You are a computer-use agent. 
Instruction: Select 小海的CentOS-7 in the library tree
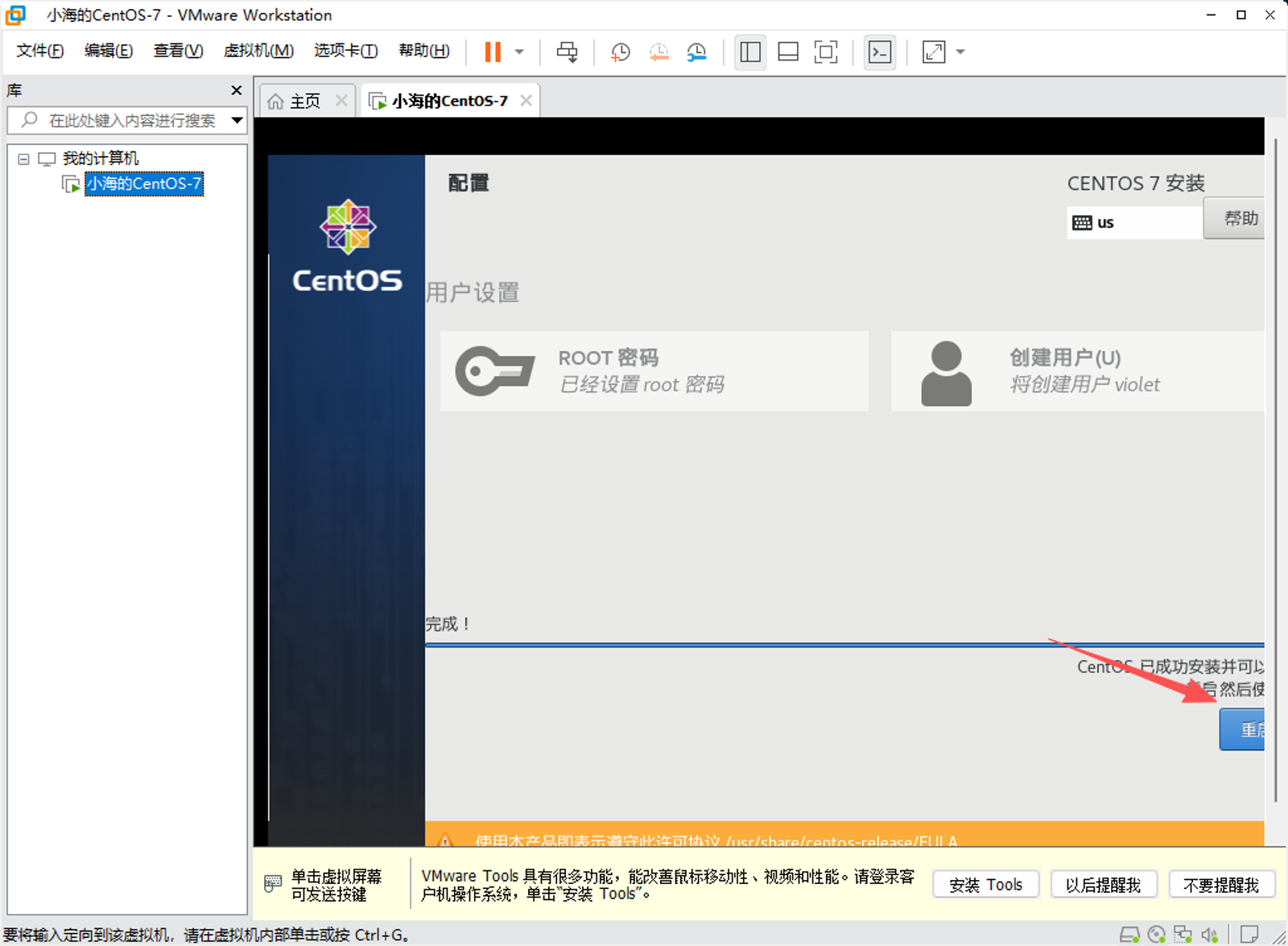coord(144,184)
